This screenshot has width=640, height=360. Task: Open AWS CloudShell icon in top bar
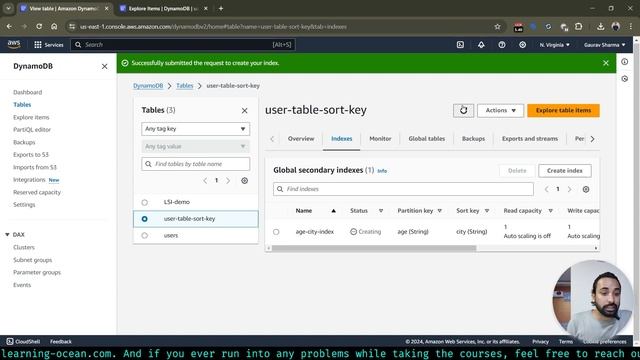(x=460, y=45)
